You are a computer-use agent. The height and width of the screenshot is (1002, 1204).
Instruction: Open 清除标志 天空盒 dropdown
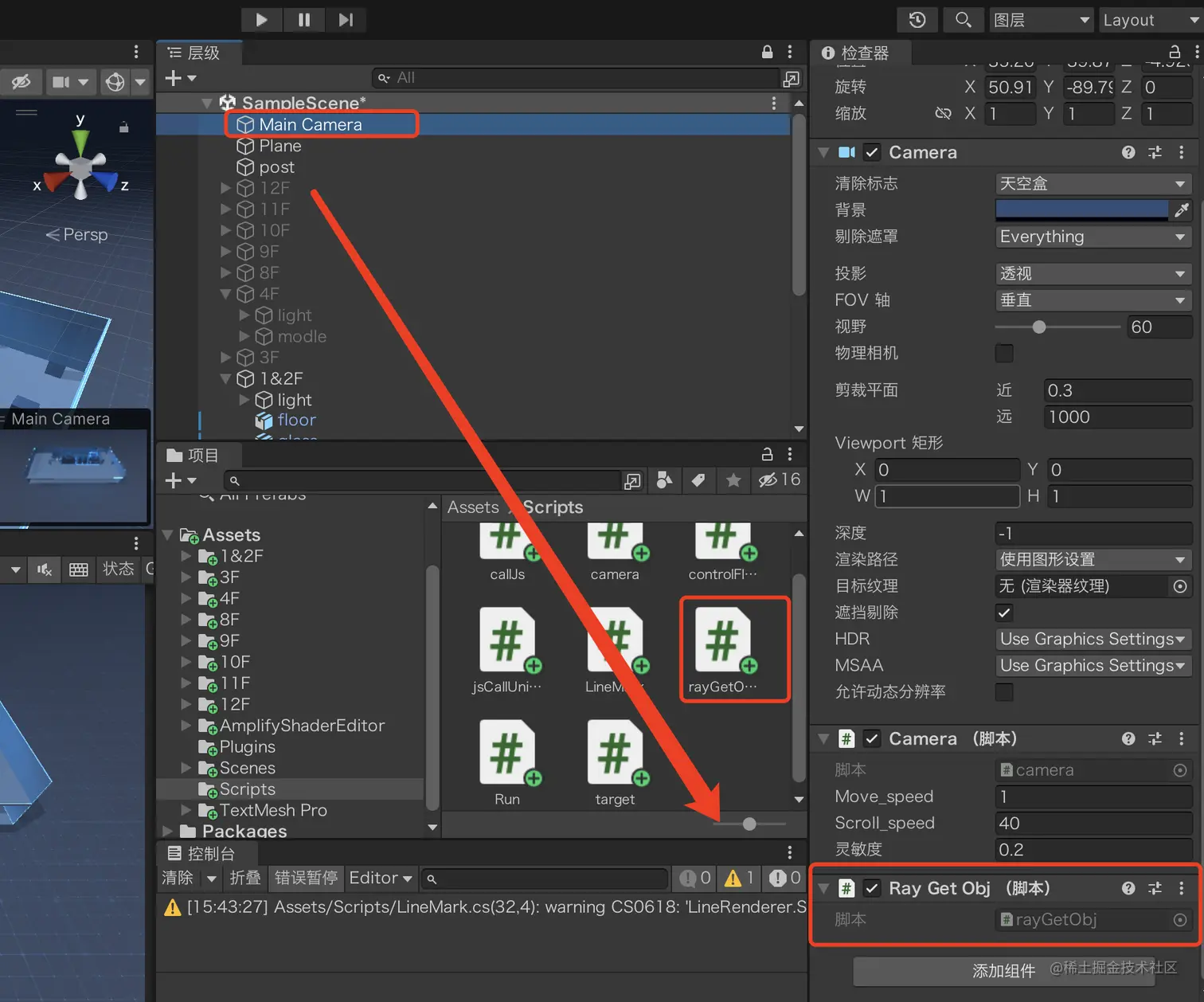click(x=1093, y=183)
